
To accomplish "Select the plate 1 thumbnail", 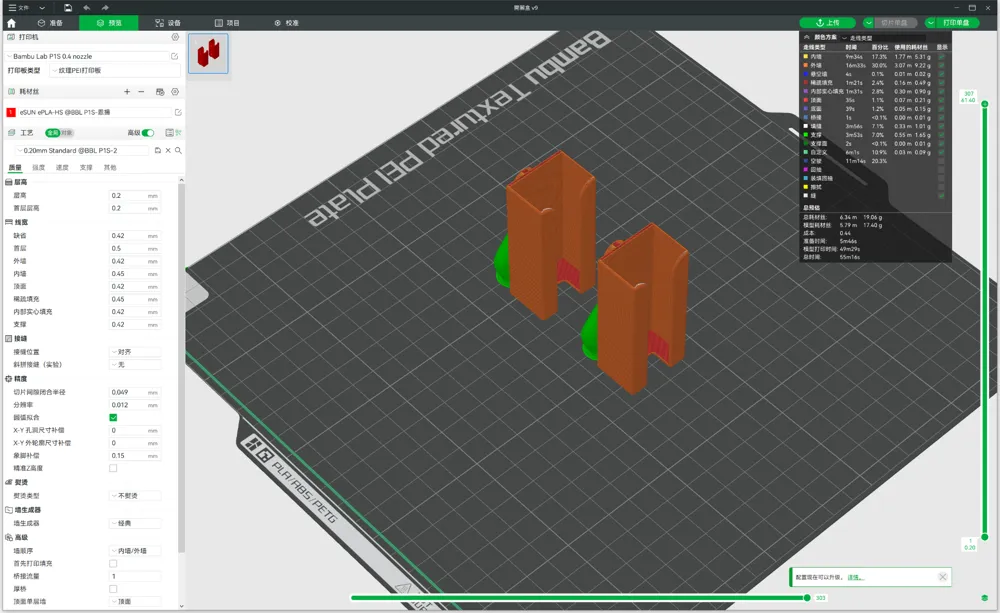I will point(209,53).
